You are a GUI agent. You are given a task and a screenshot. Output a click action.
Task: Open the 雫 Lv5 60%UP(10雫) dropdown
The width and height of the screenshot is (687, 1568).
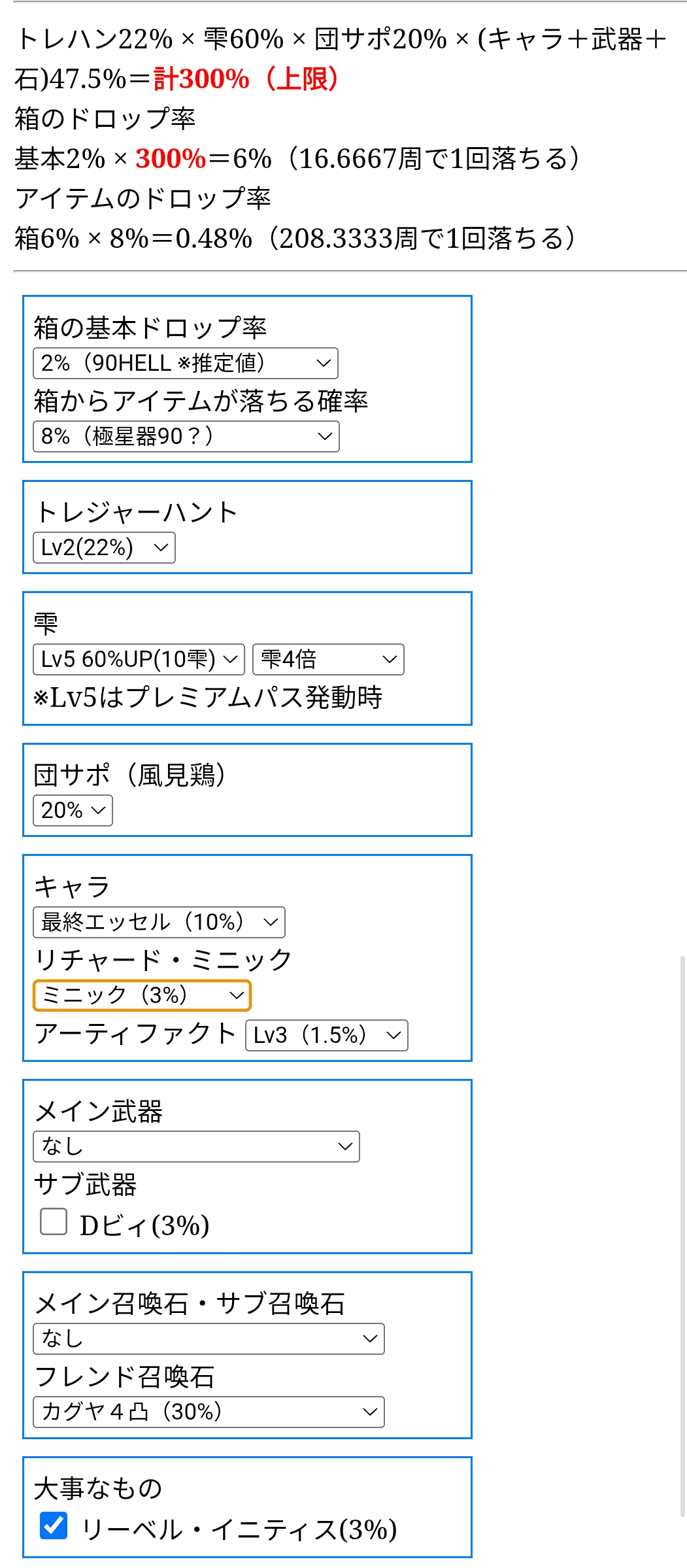click(x=139, y=659)
